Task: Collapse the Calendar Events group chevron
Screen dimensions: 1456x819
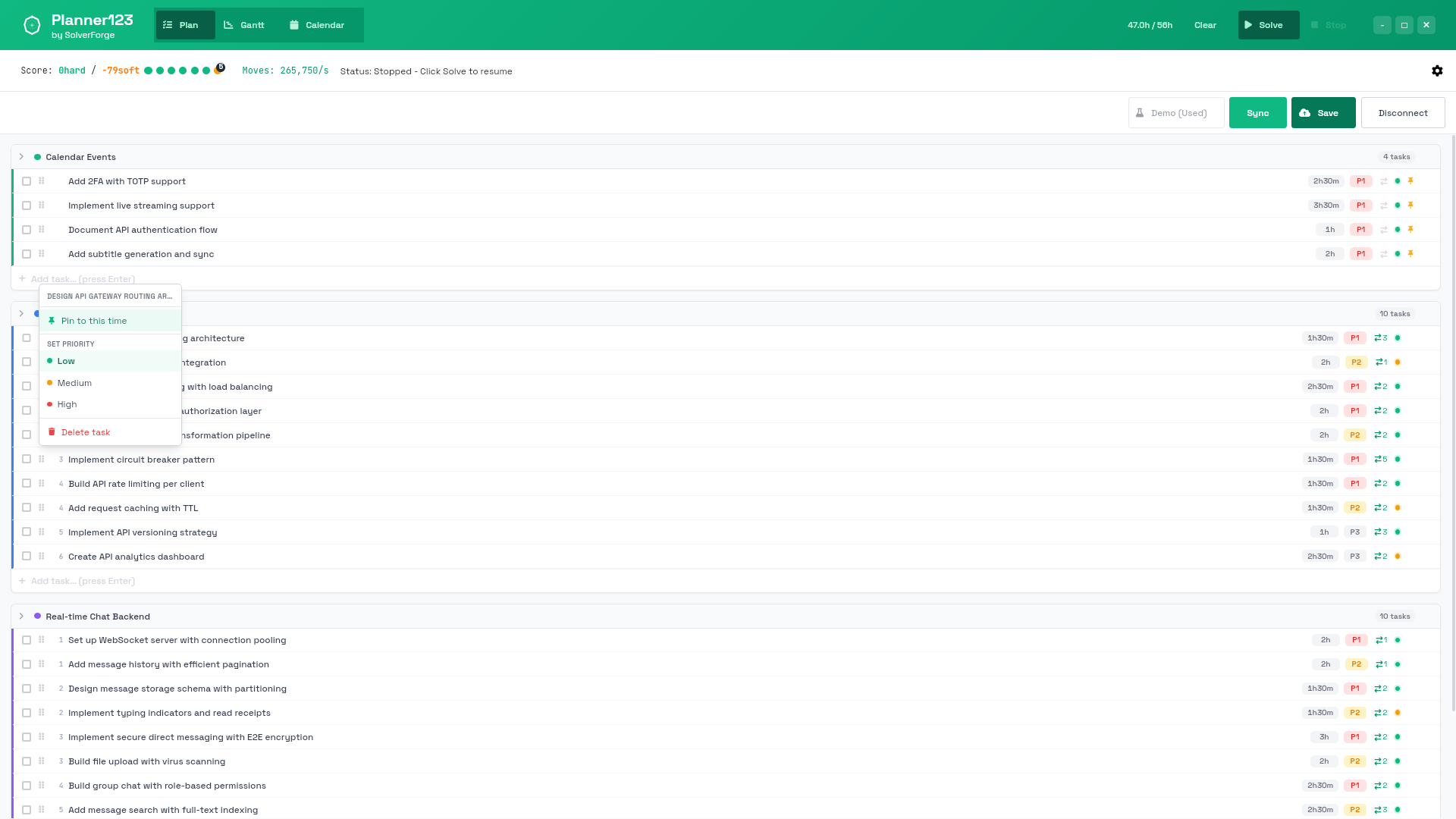Action: click(21, 156)
